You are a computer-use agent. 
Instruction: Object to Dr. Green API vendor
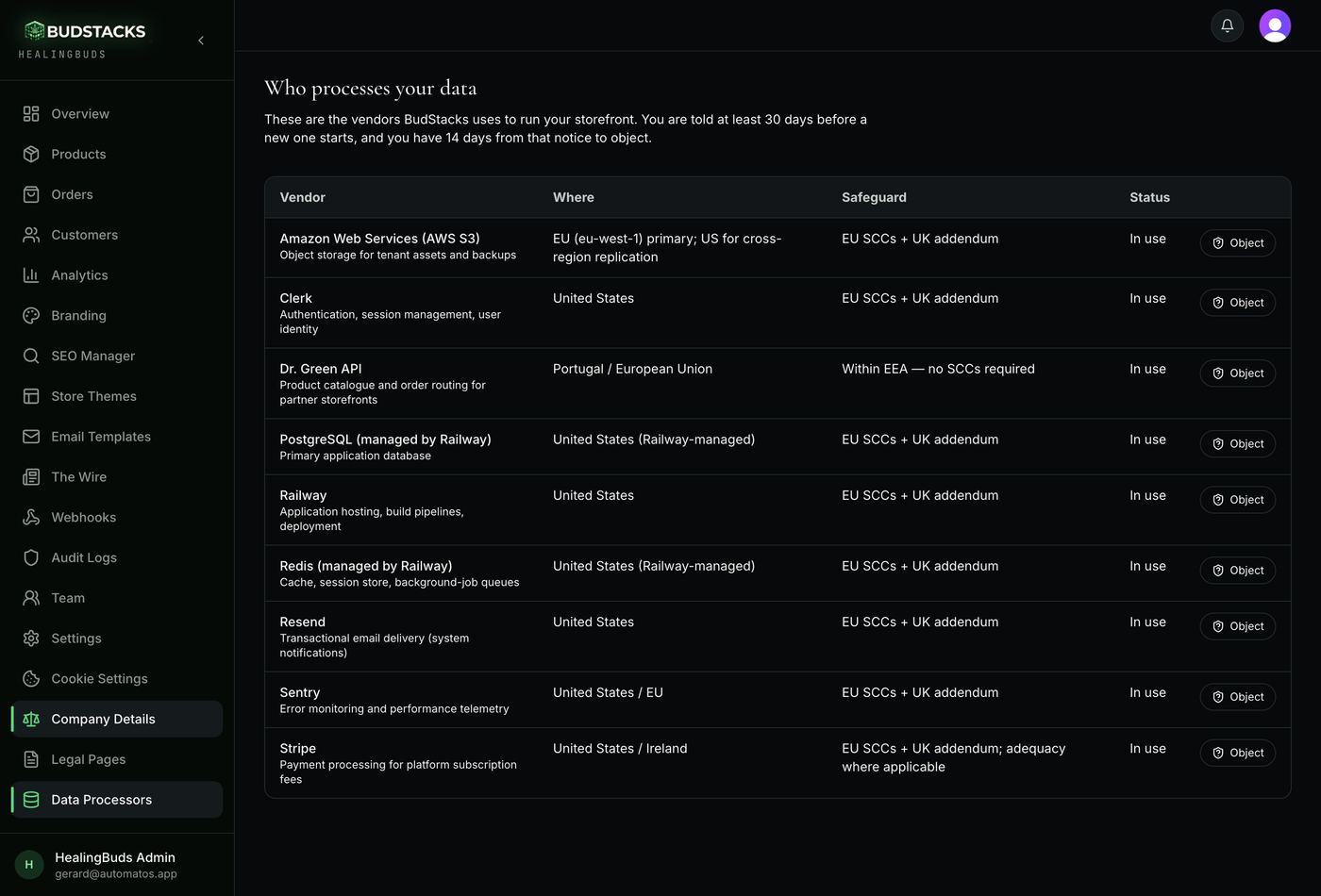point(1237,373)
